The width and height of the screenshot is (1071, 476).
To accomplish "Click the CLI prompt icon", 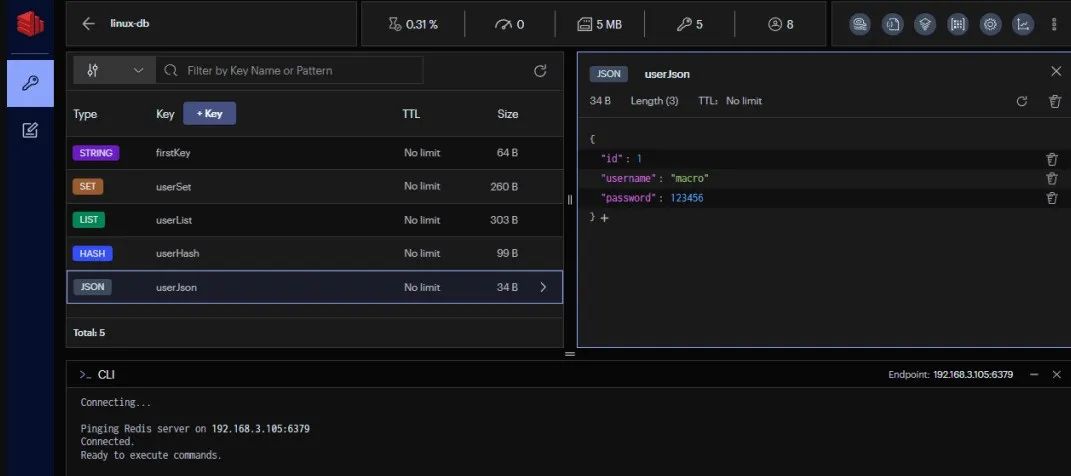I will pos(85,375).
